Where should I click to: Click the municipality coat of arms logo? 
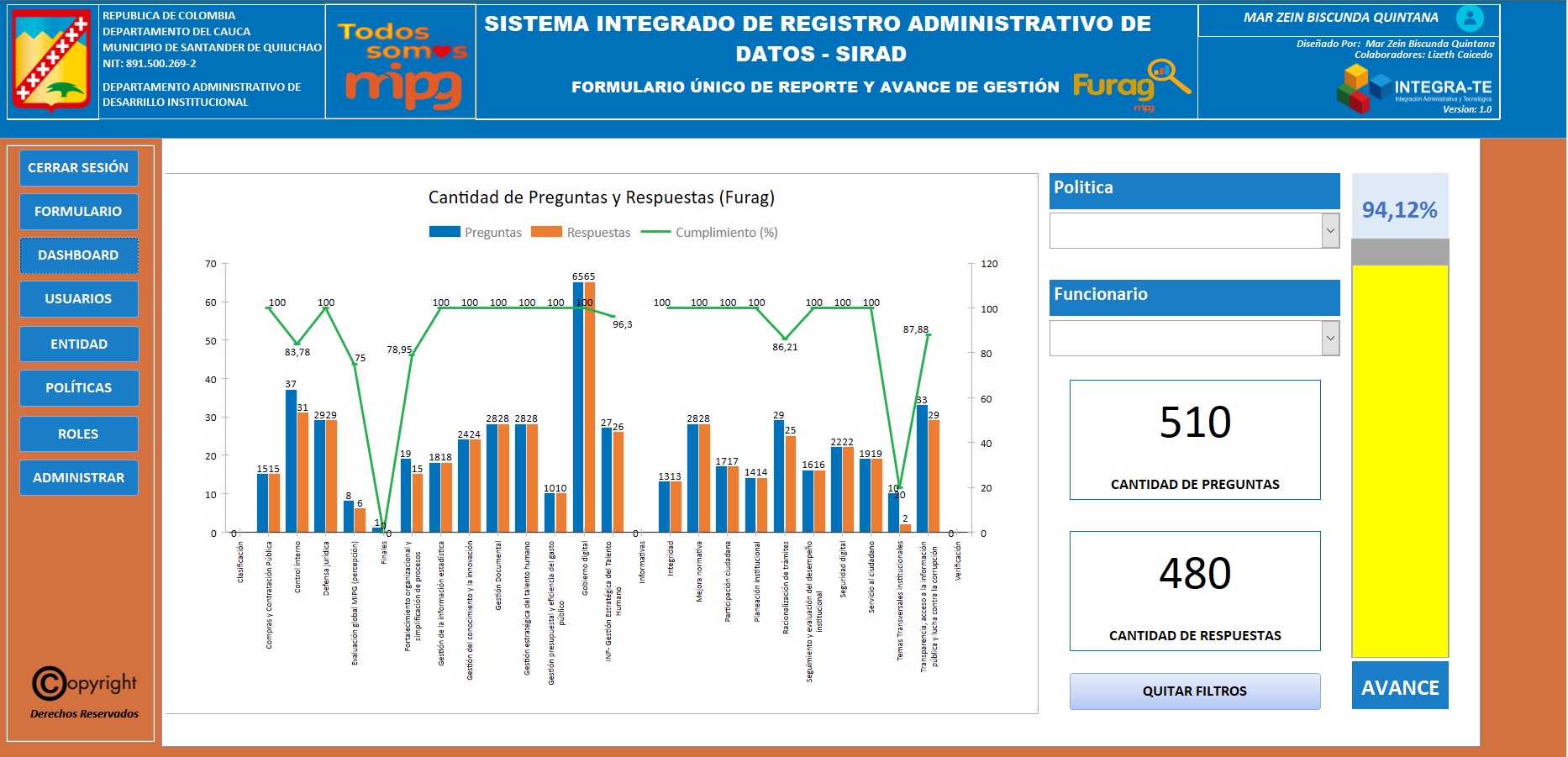52,60
